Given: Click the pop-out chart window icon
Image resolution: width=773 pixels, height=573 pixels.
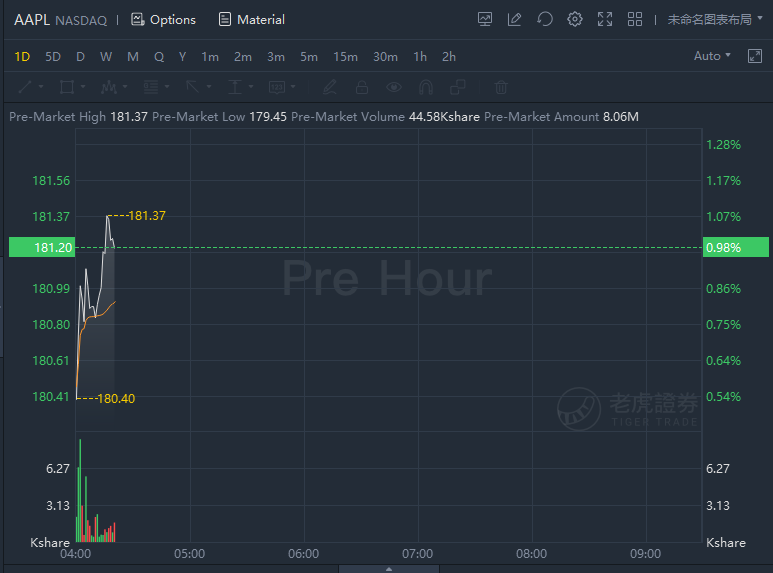Looking at the screenshot, I should (x=755, y=56).
